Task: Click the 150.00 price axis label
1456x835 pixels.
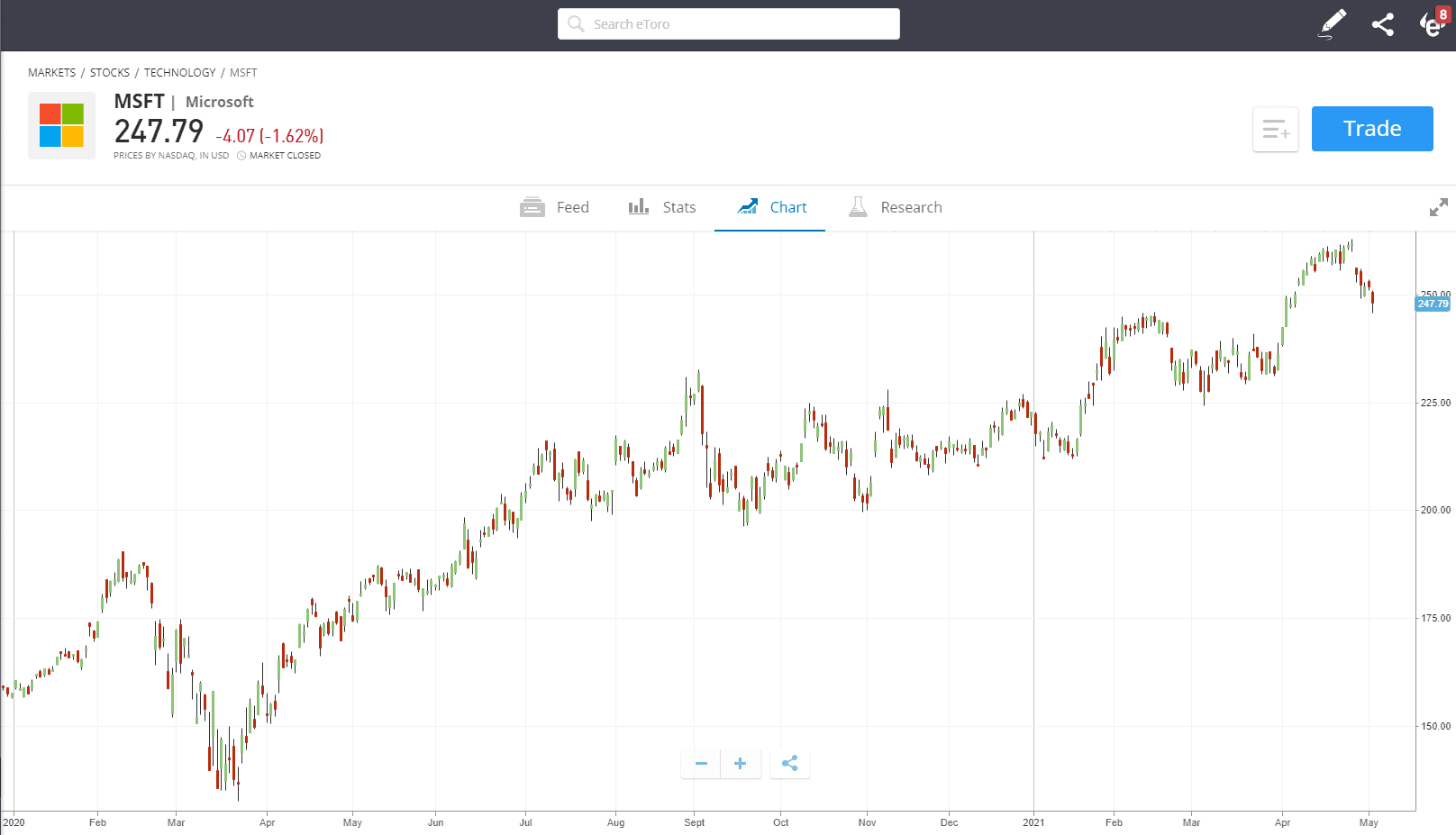Action: point(1436,726)
